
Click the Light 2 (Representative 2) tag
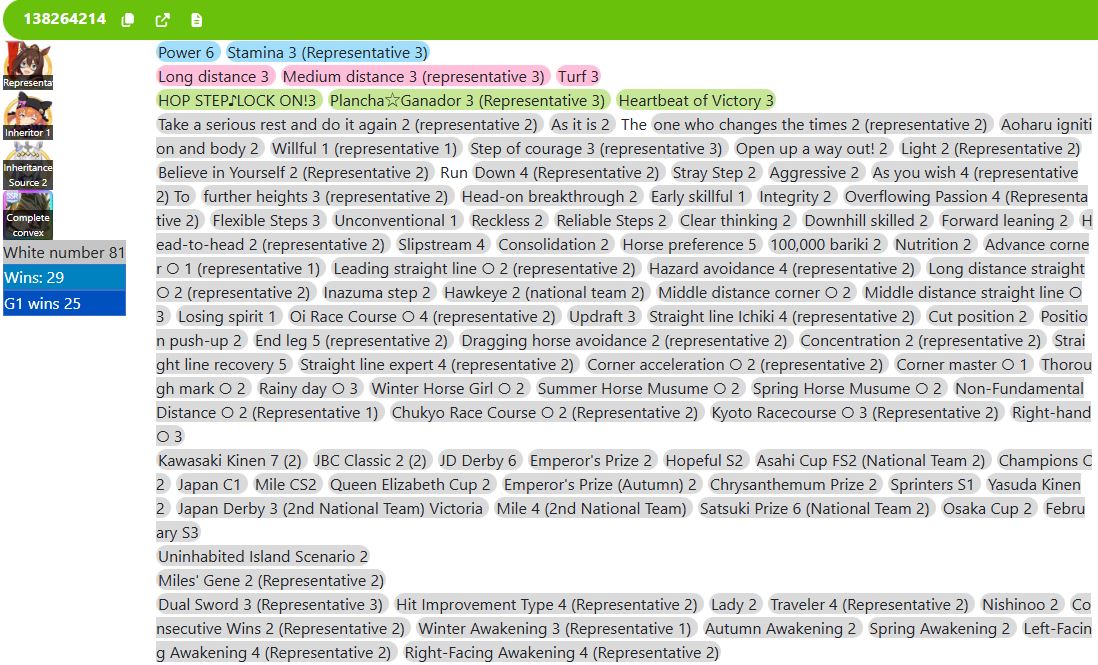[991, 148]
